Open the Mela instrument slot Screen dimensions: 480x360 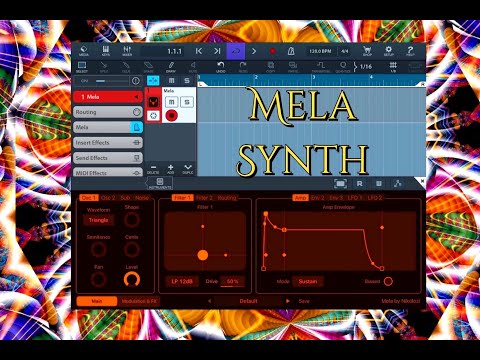tap(108, 127)
